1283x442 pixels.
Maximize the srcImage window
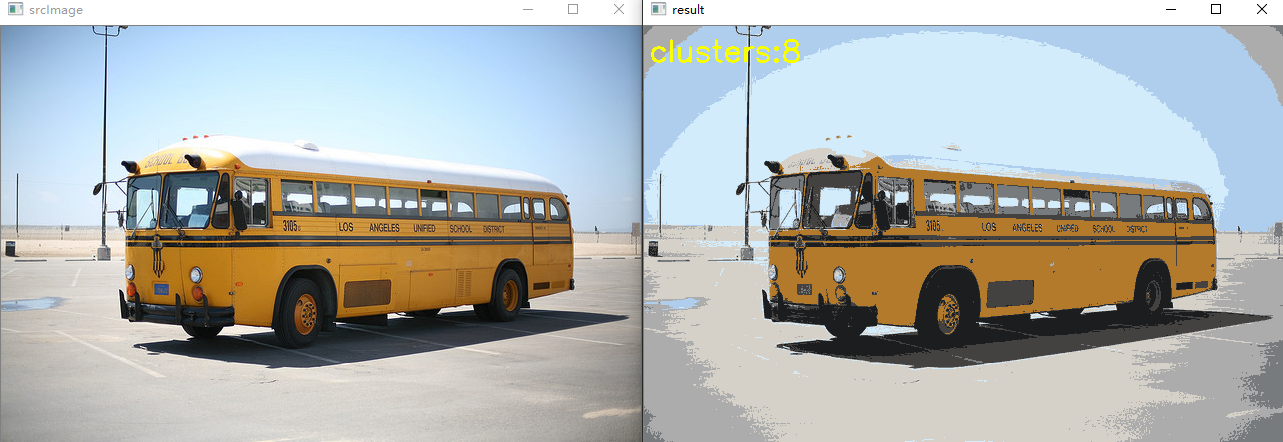click(x=573, y=9)
